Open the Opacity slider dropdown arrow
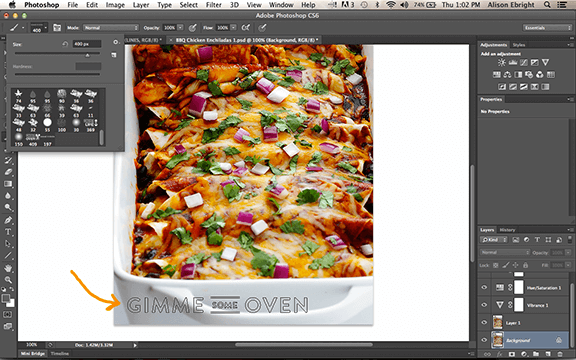This screenshot has width=576, height=360. click(x=180, y=28)
